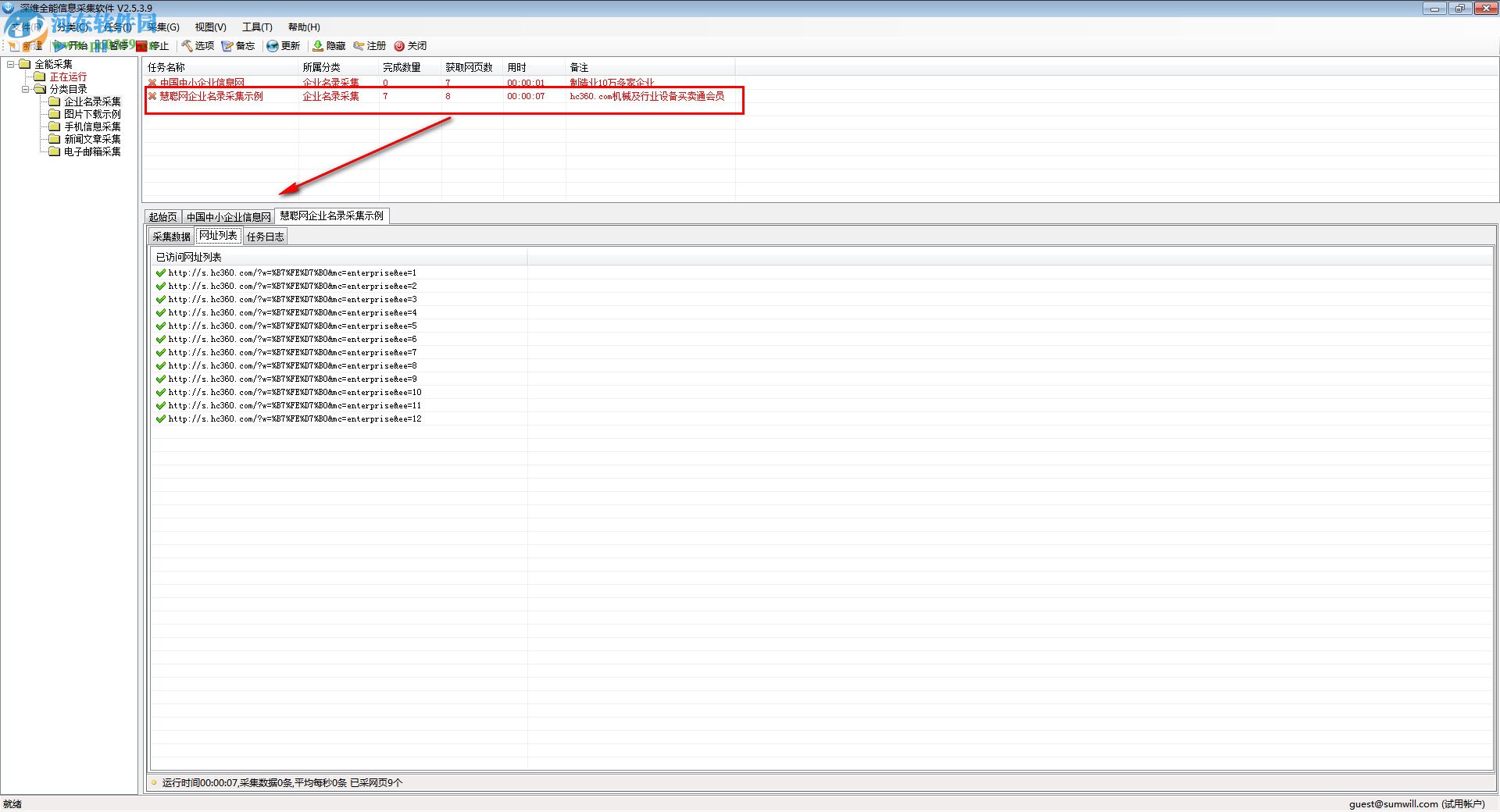
Task: Click the URL ending in ee=9
Action: click(292, 379)
